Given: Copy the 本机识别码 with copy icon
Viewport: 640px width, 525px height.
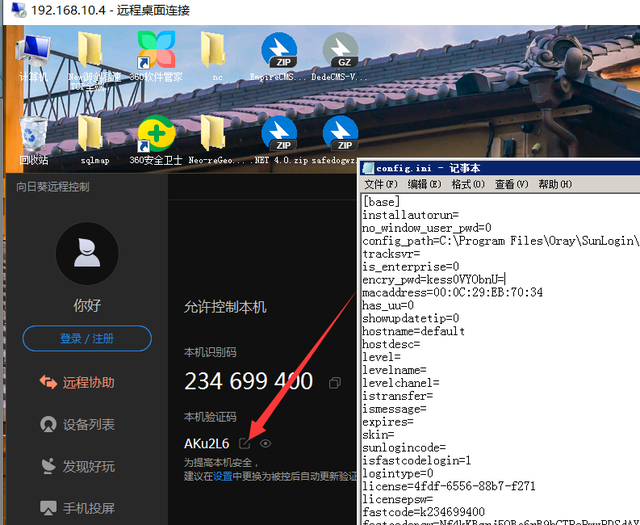Looking at the screenshot, I should [335, 383].
